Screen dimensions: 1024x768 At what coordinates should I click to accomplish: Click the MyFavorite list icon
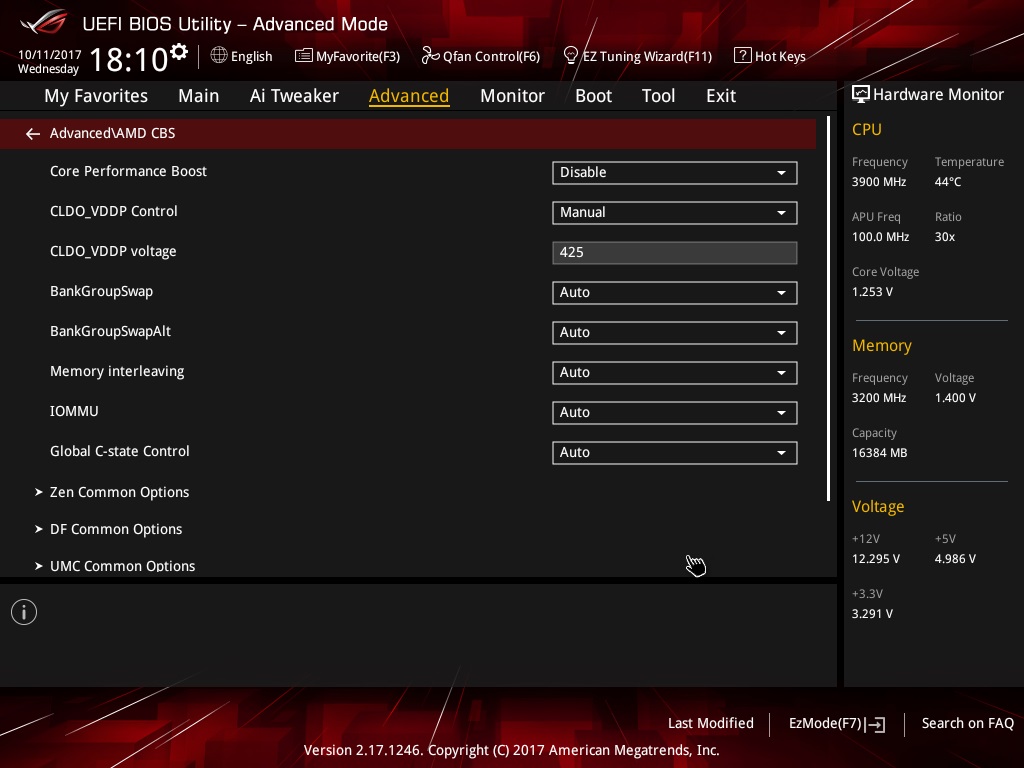tap(303, 56)
